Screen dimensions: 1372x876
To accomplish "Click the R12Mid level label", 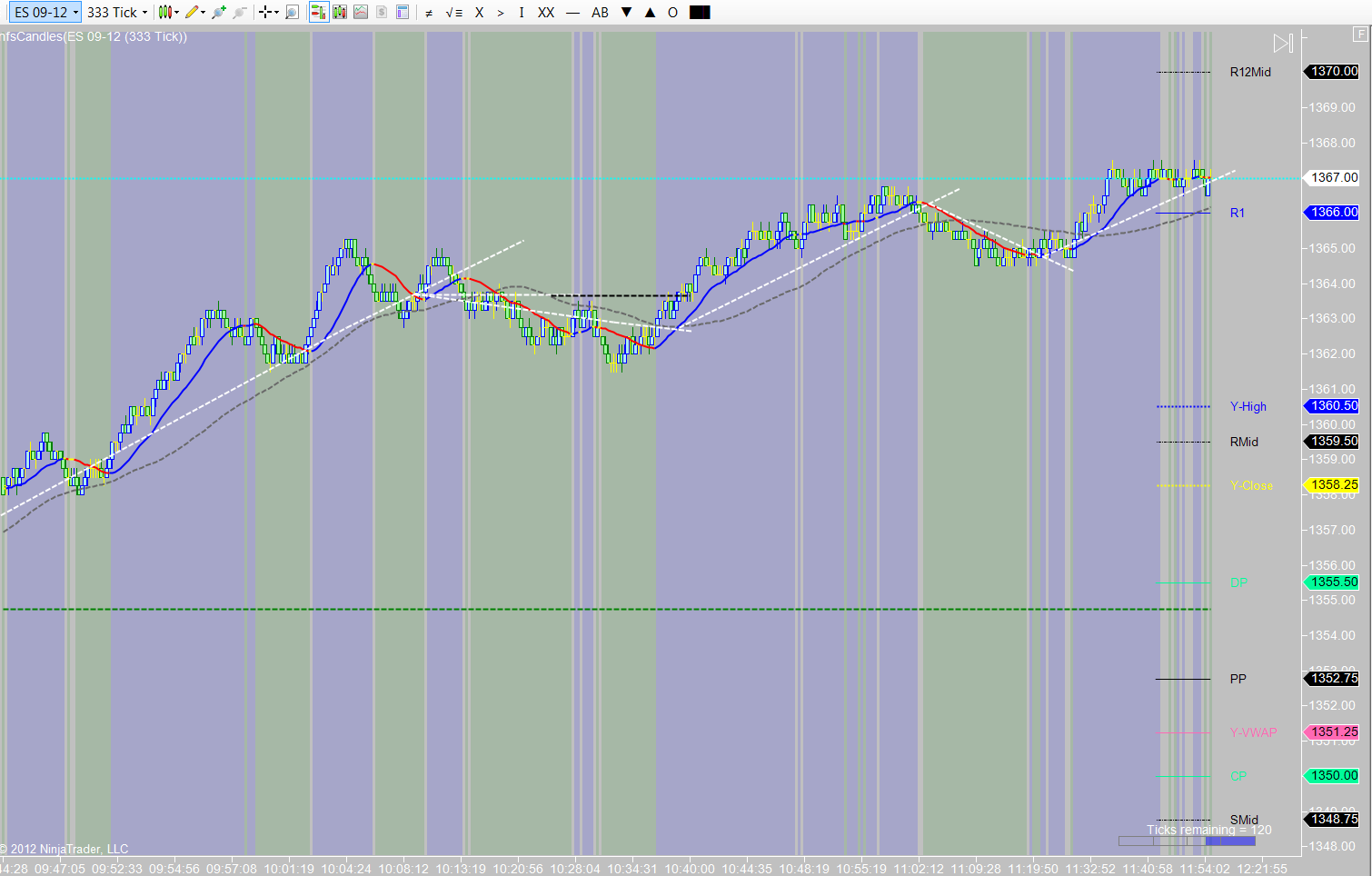I will tap(1250, 72).
